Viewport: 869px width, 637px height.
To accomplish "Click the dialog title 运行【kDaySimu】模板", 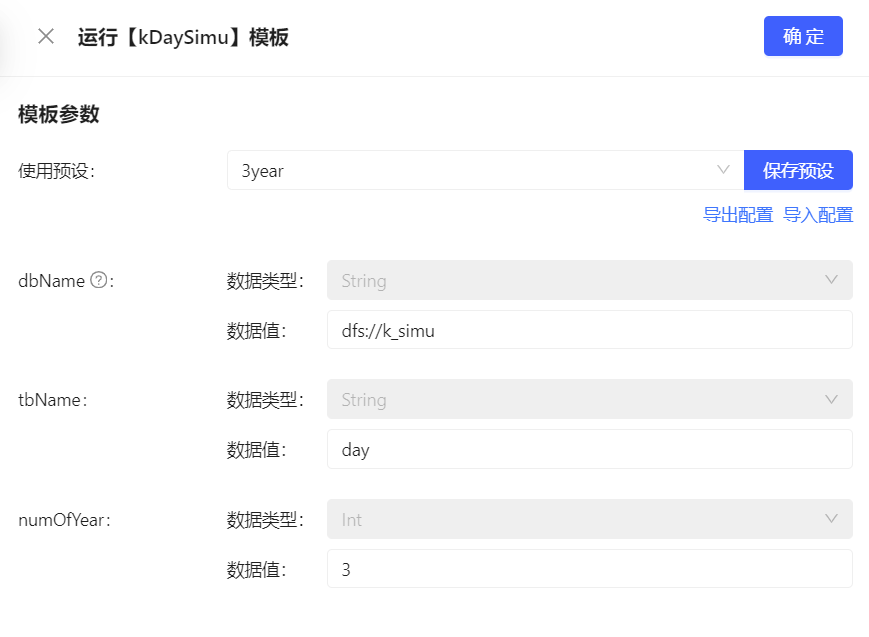I will click(183, 37).
